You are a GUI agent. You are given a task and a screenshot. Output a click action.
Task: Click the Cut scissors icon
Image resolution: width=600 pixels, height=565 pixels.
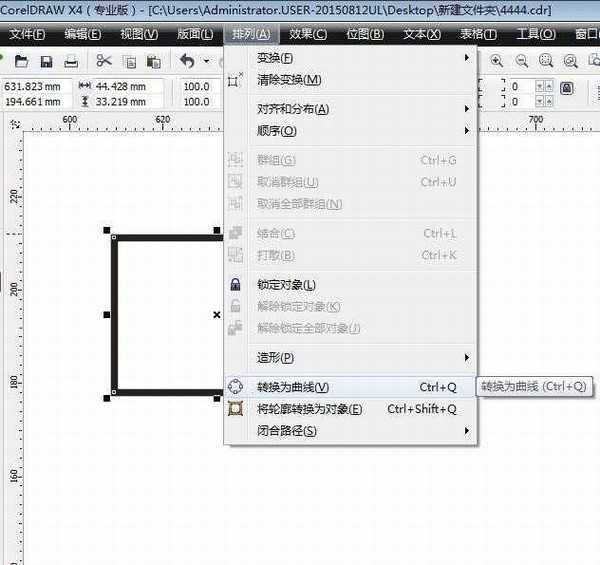point(104,62)
